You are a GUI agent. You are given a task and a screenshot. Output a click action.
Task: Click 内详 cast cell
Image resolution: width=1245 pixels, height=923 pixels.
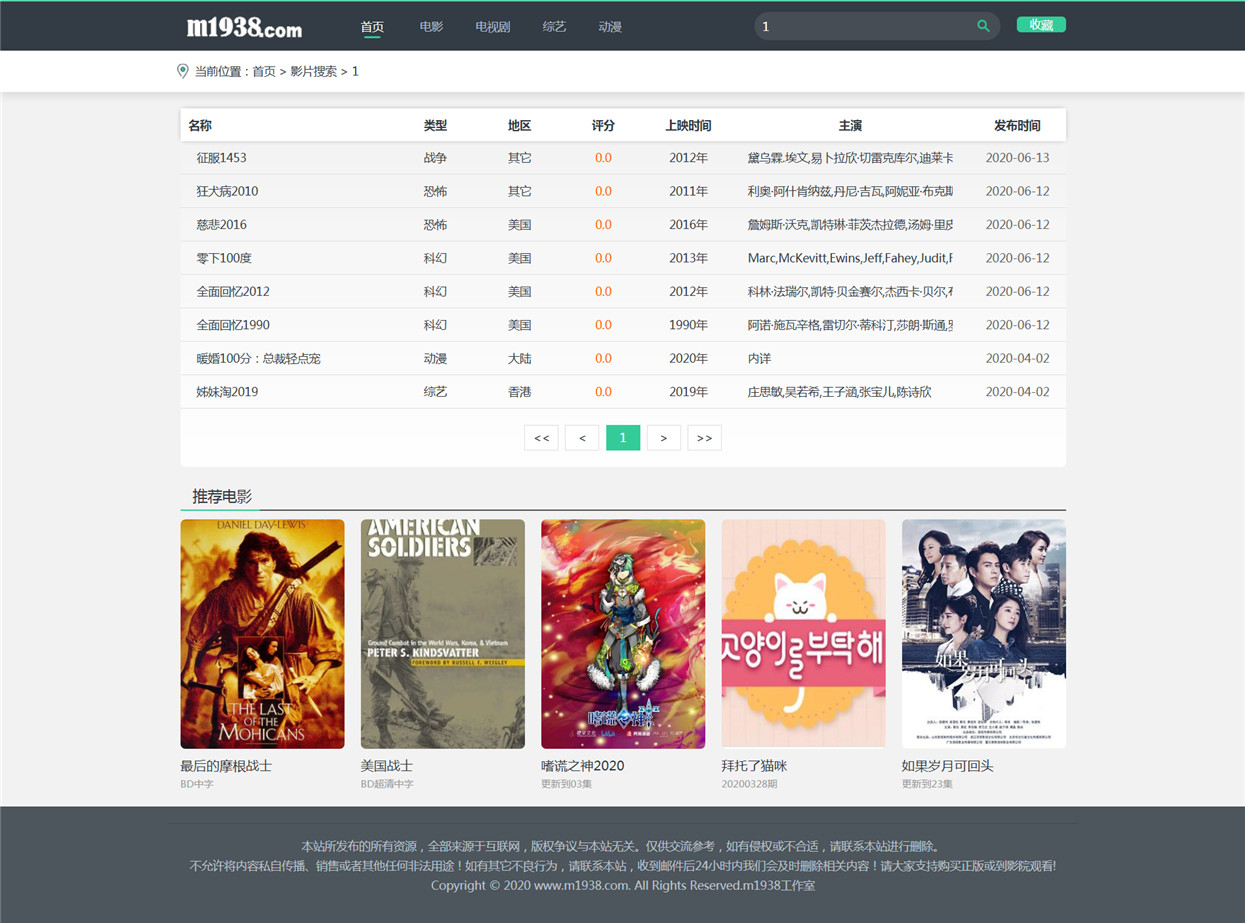point(759,358)
